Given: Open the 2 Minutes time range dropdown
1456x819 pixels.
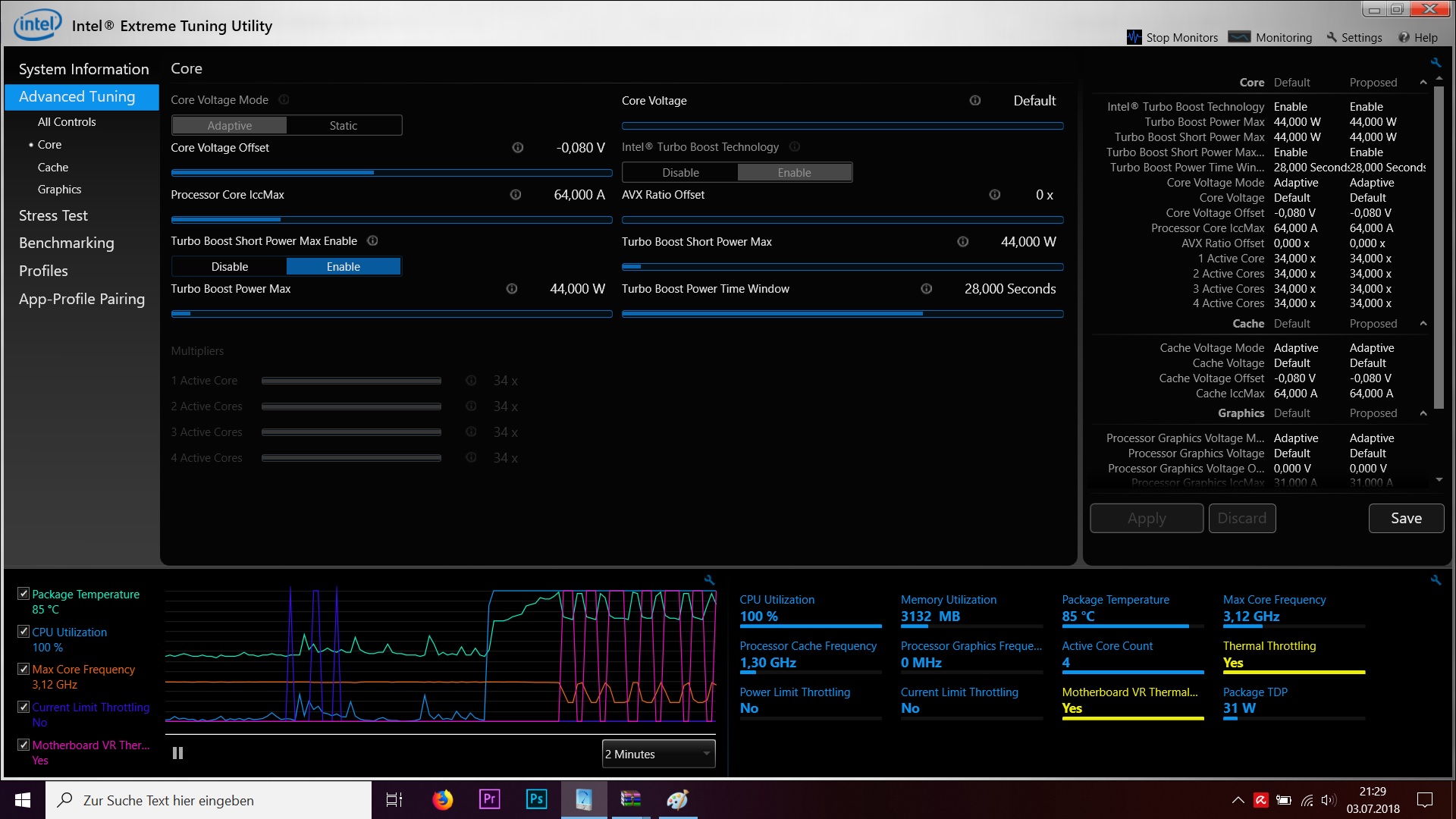Looking at the screenshot, I should 658,754.
